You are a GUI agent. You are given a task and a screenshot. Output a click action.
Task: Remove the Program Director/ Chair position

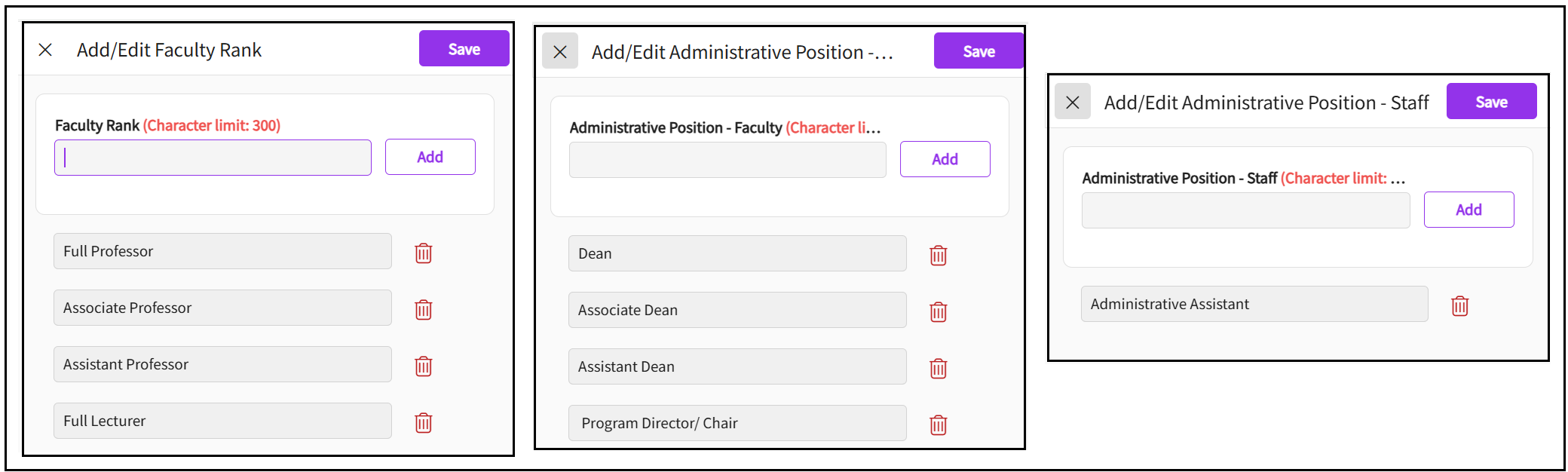click(939, 424)
